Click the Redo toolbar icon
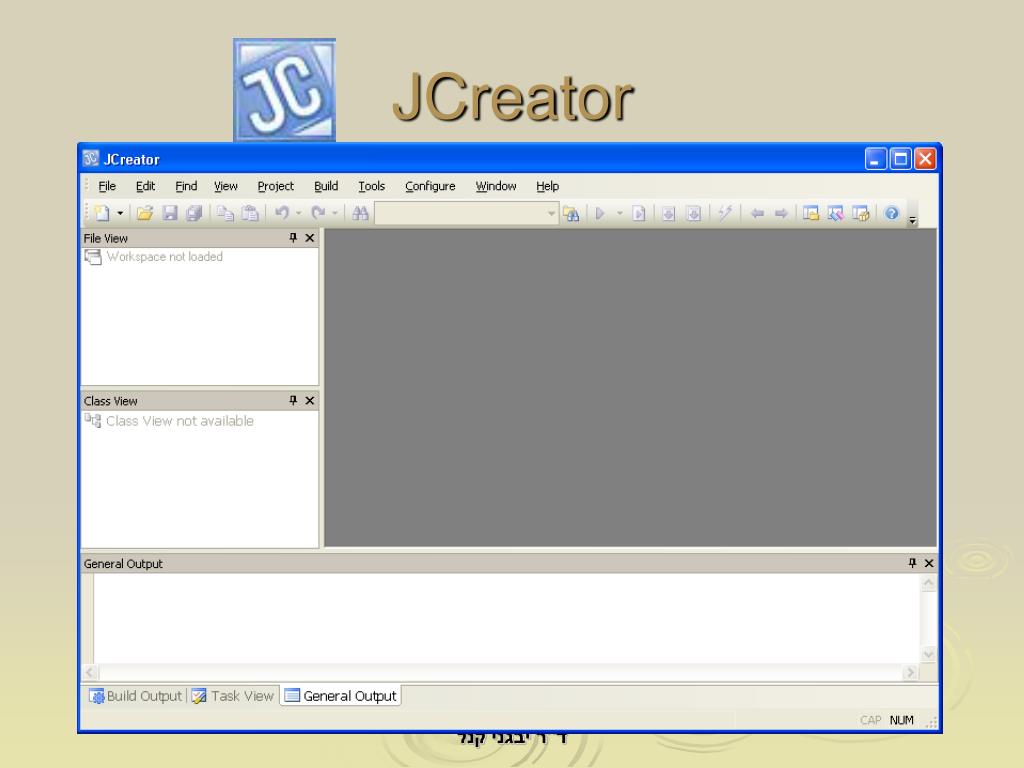Viewport: 1024px width, 768px height. (318, 213)
